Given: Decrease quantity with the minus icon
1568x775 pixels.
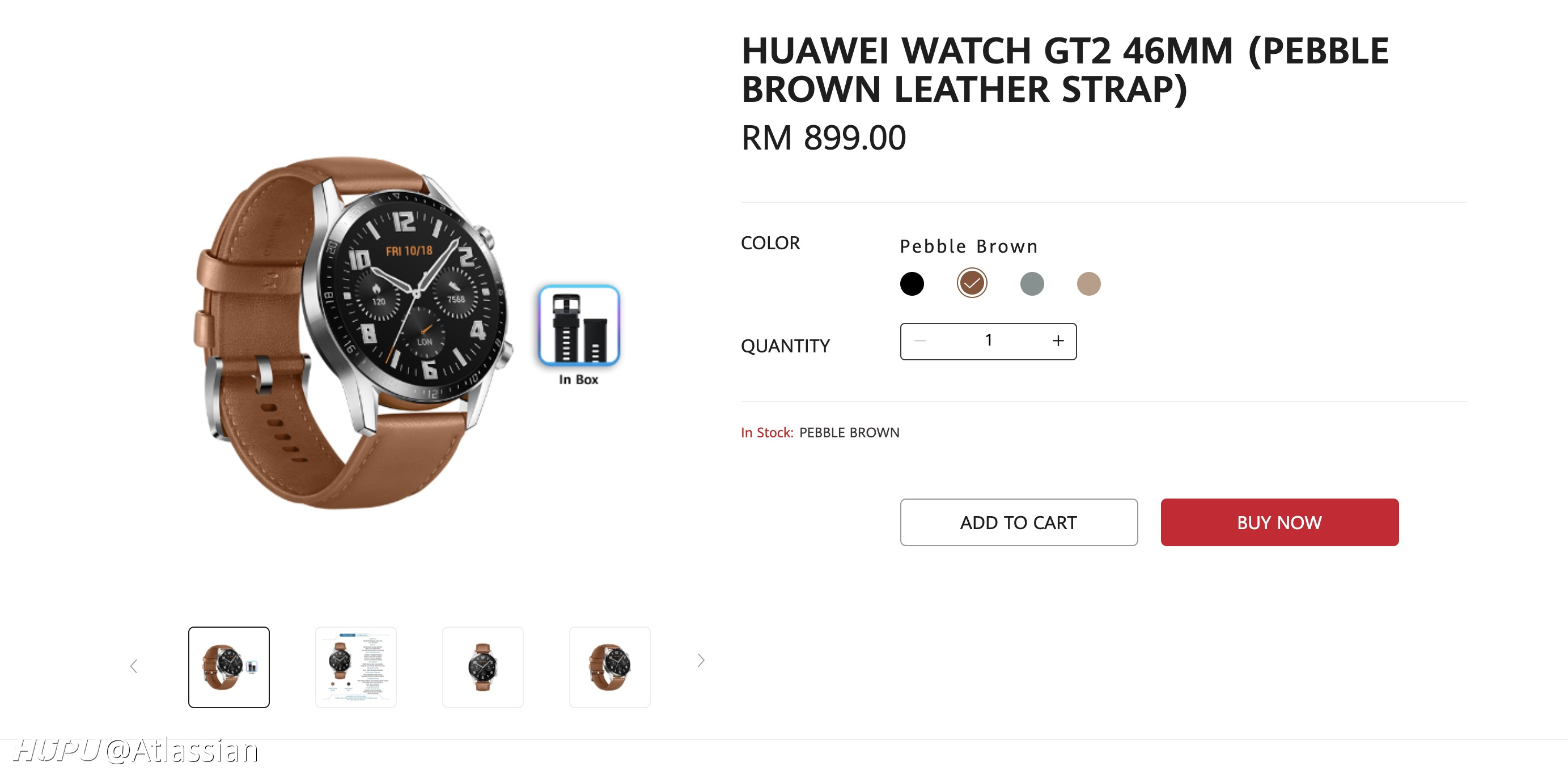Looking at the screenshot, I should point(919,340).
